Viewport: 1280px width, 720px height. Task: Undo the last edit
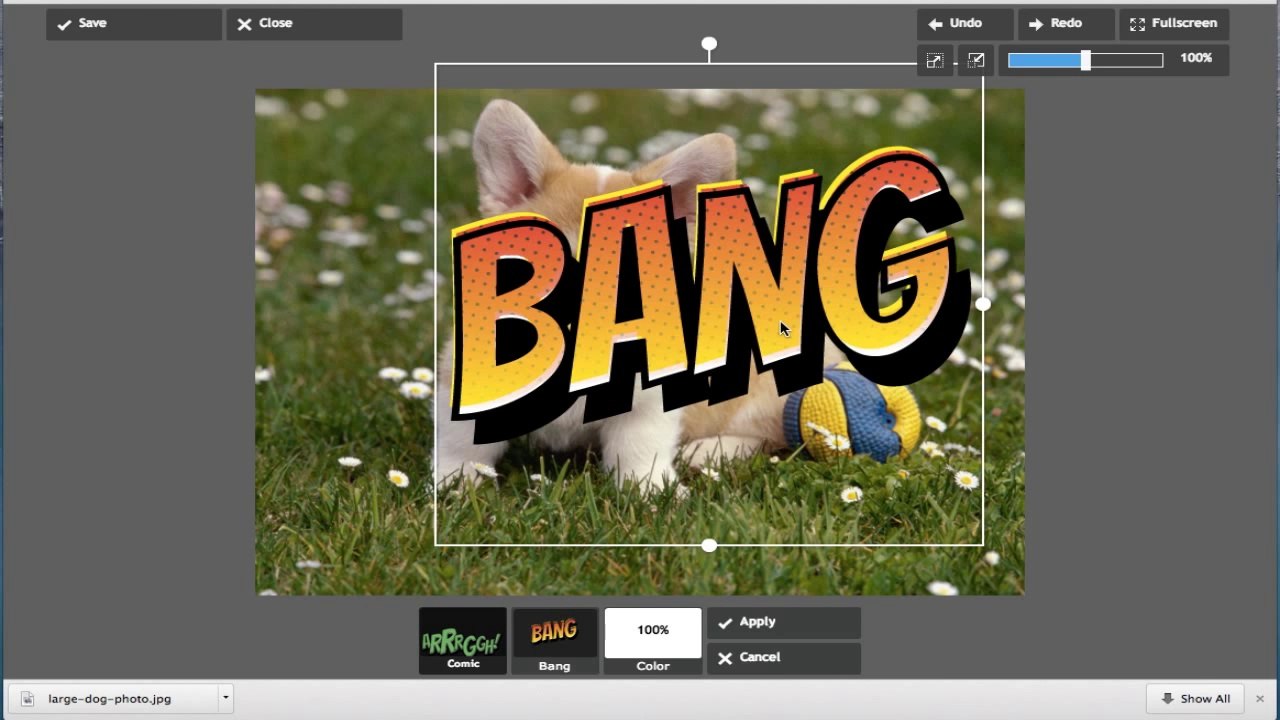click(965, 24)
